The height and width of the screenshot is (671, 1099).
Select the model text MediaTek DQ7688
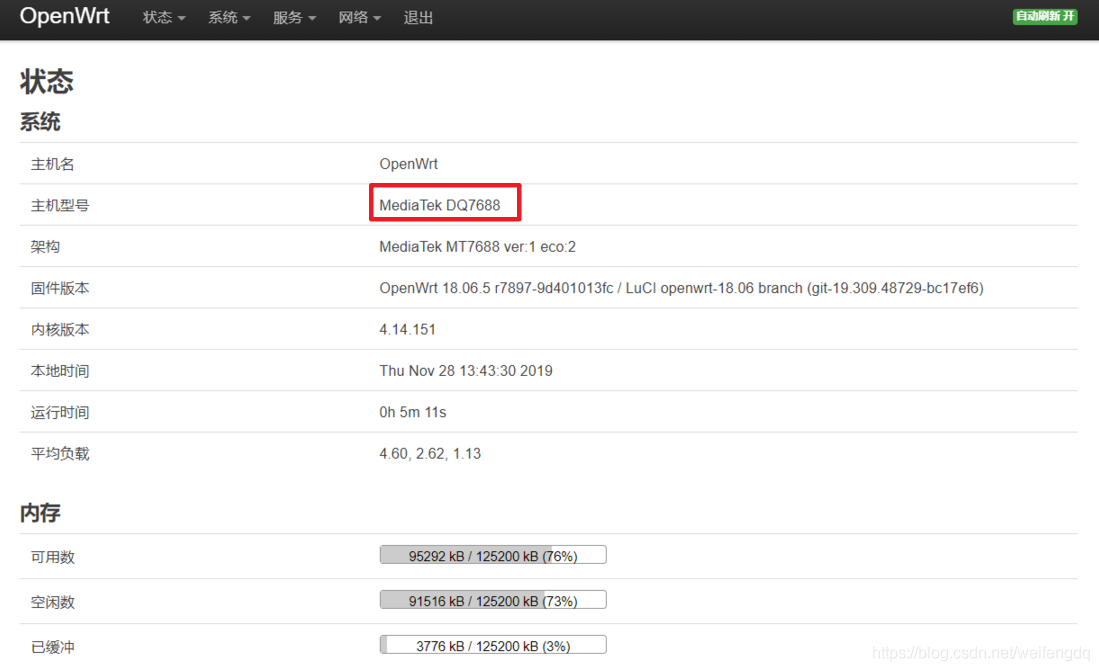pyautogui.click(x=439, y=205)
